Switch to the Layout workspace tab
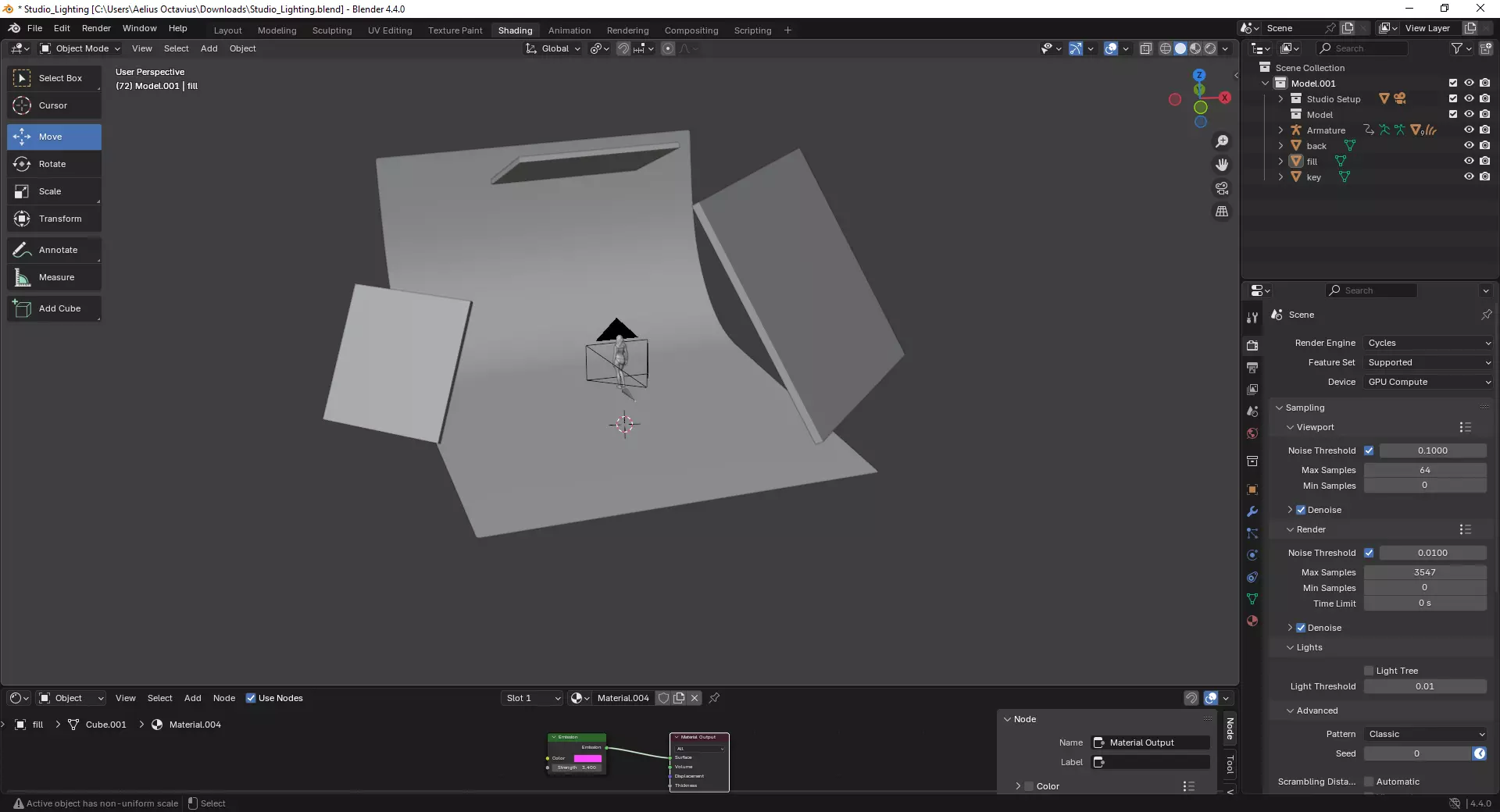Viewport: 1500px width, 812px height. (227, 30)
